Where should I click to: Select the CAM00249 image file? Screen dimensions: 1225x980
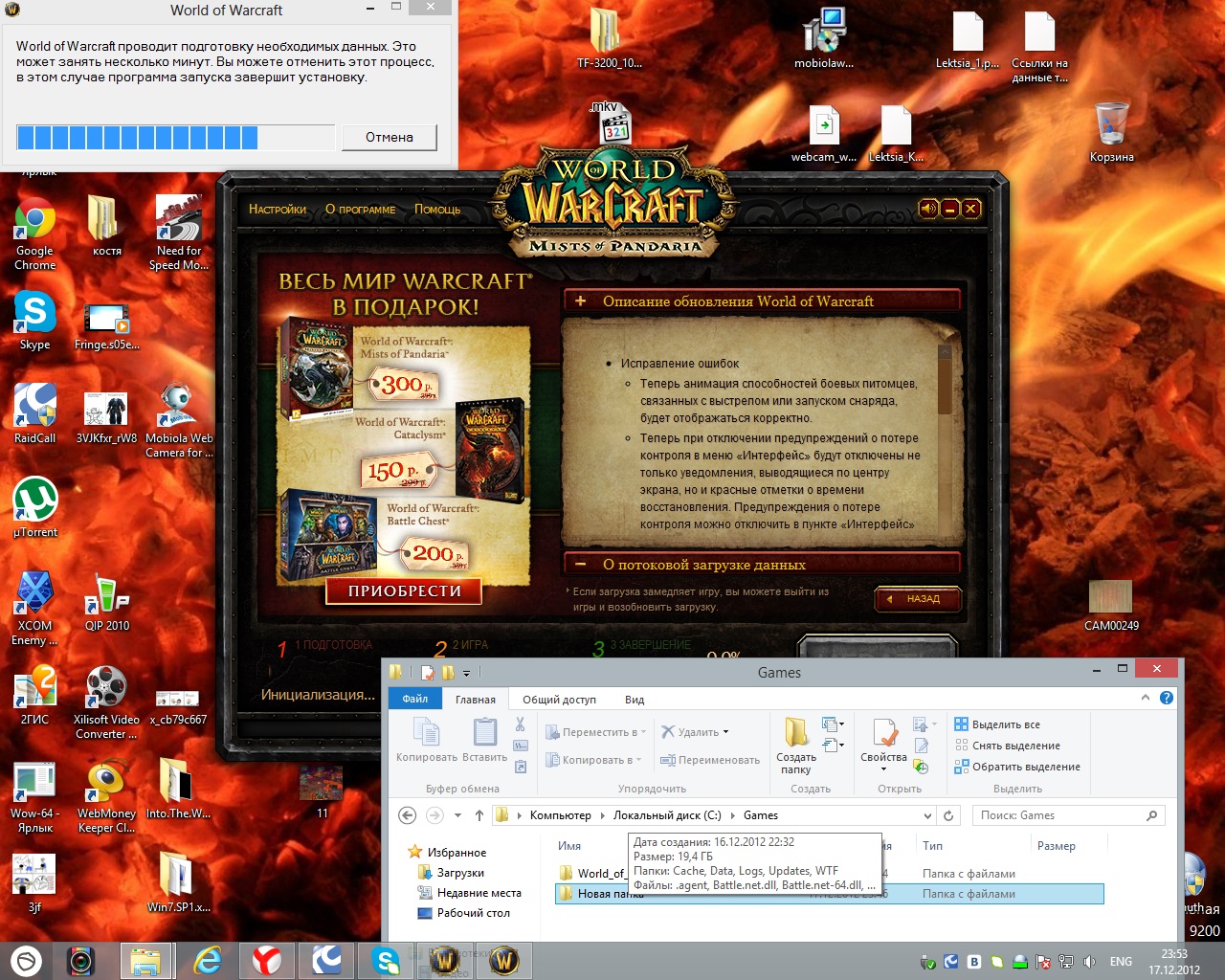click(x=1110, y=605)
